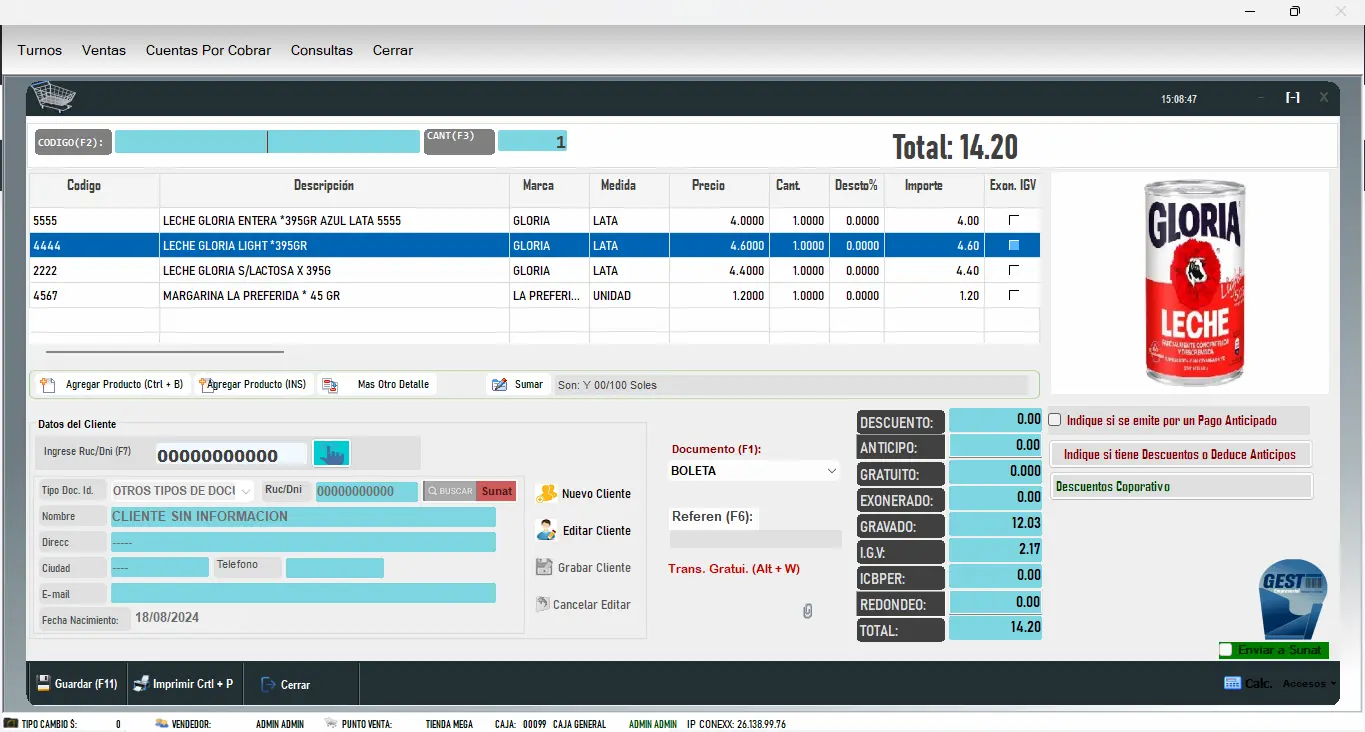This screenshot has height=732, width=1365.
Task: Click the red Sunat button
Action: click(x=496, y=491)
